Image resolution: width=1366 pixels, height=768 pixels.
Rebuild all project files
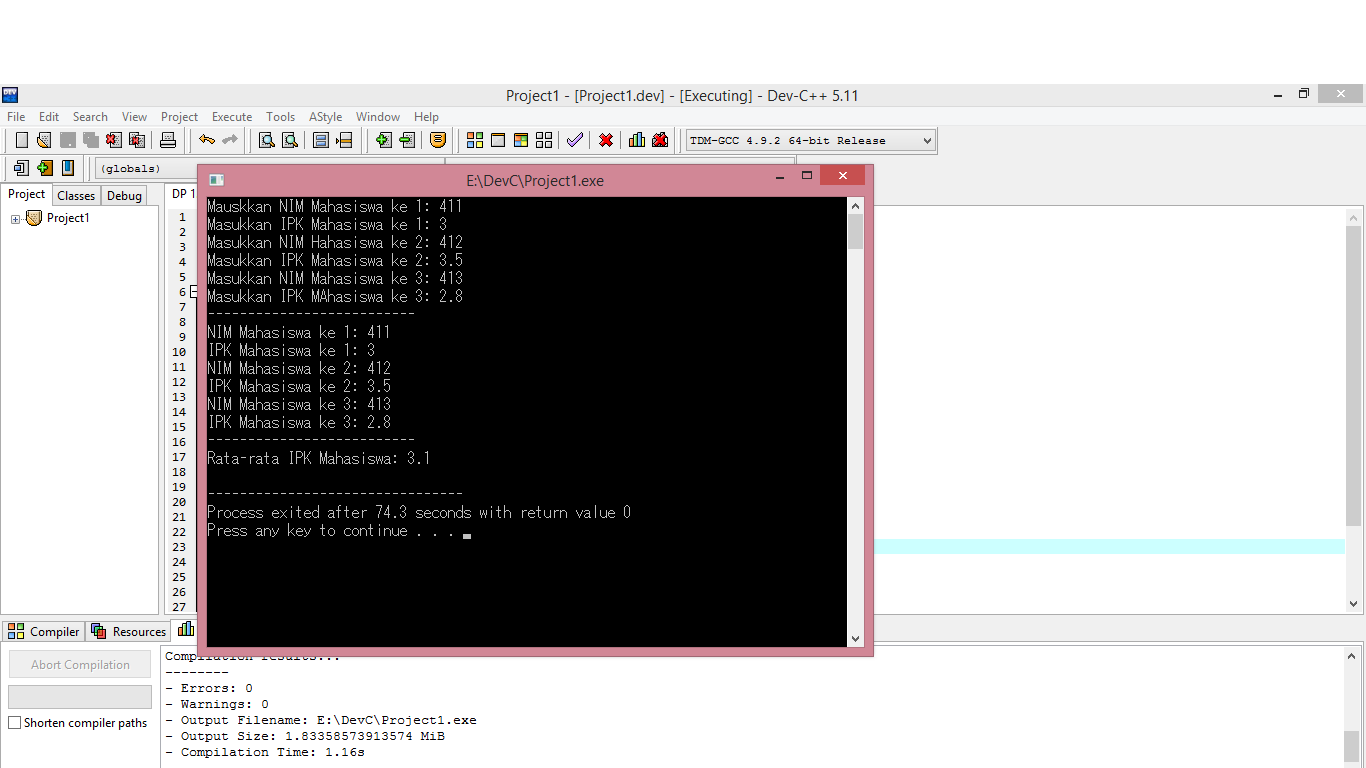(x=544, y=140)
